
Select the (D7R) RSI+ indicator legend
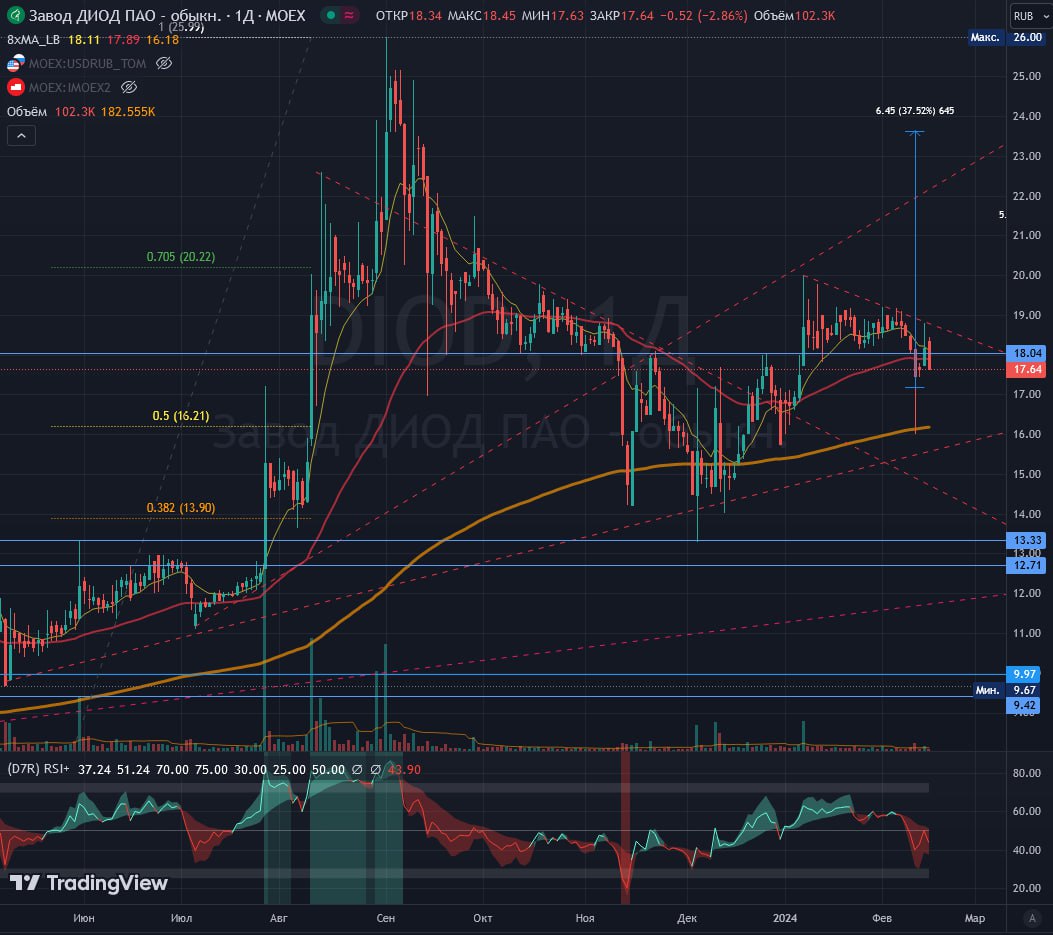pos(38,769)
